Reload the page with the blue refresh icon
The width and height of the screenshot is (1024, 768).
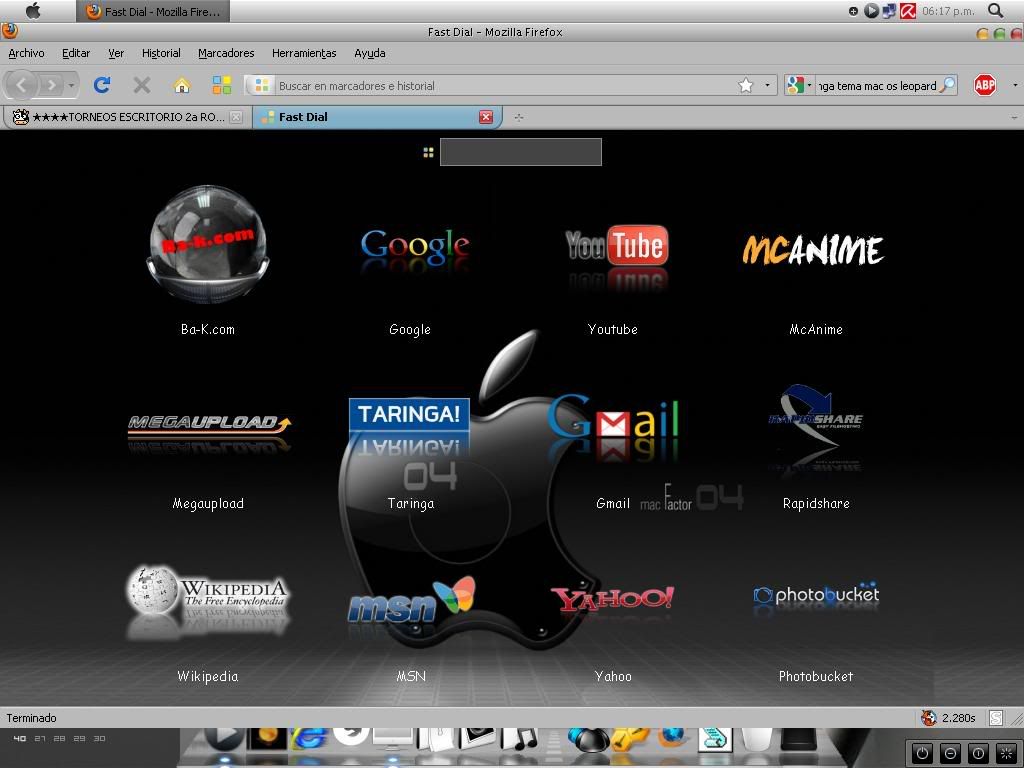(x=102, y=85)
